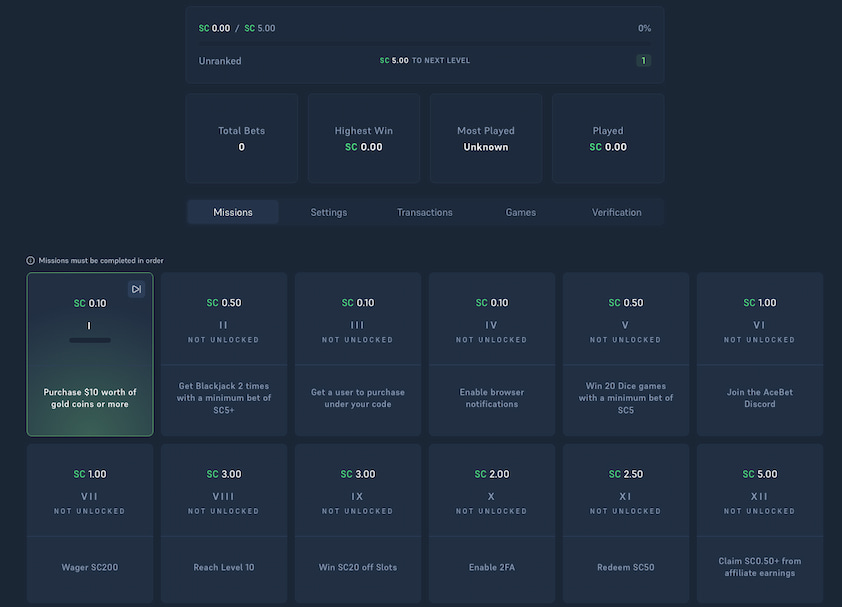842x607 pixels.
Task: Open the Verification tab
Action: (x=616, y=212)
